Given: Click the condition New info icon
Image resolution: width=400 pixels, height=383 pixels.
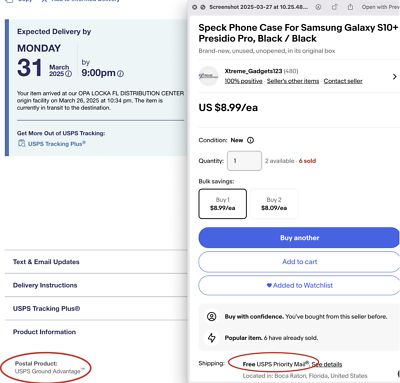Looking at the screenshot, I should tap(250, 140).
